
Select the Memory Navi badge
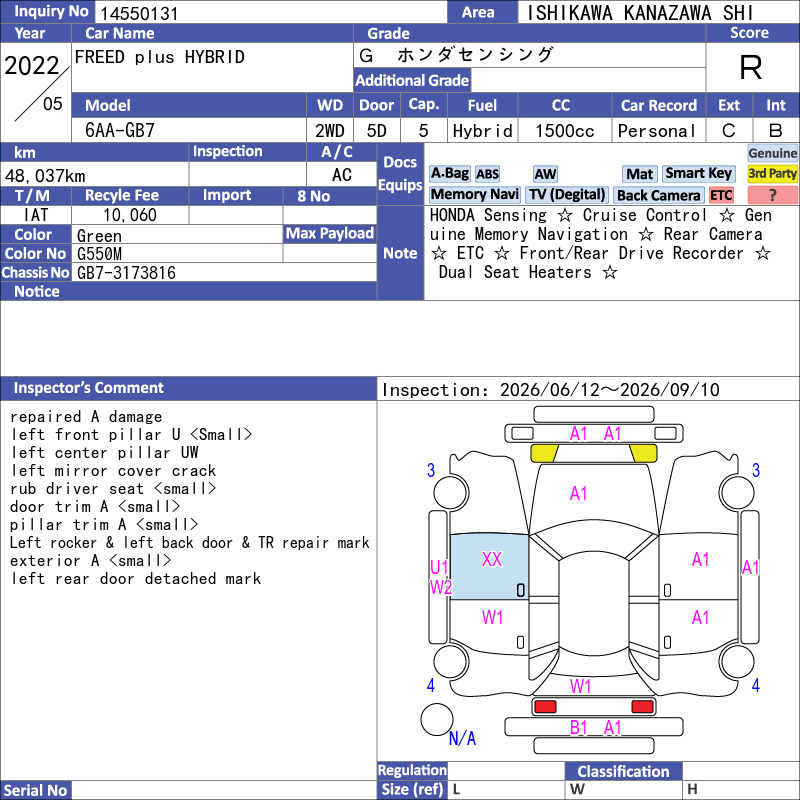click(x=474, y=195)
